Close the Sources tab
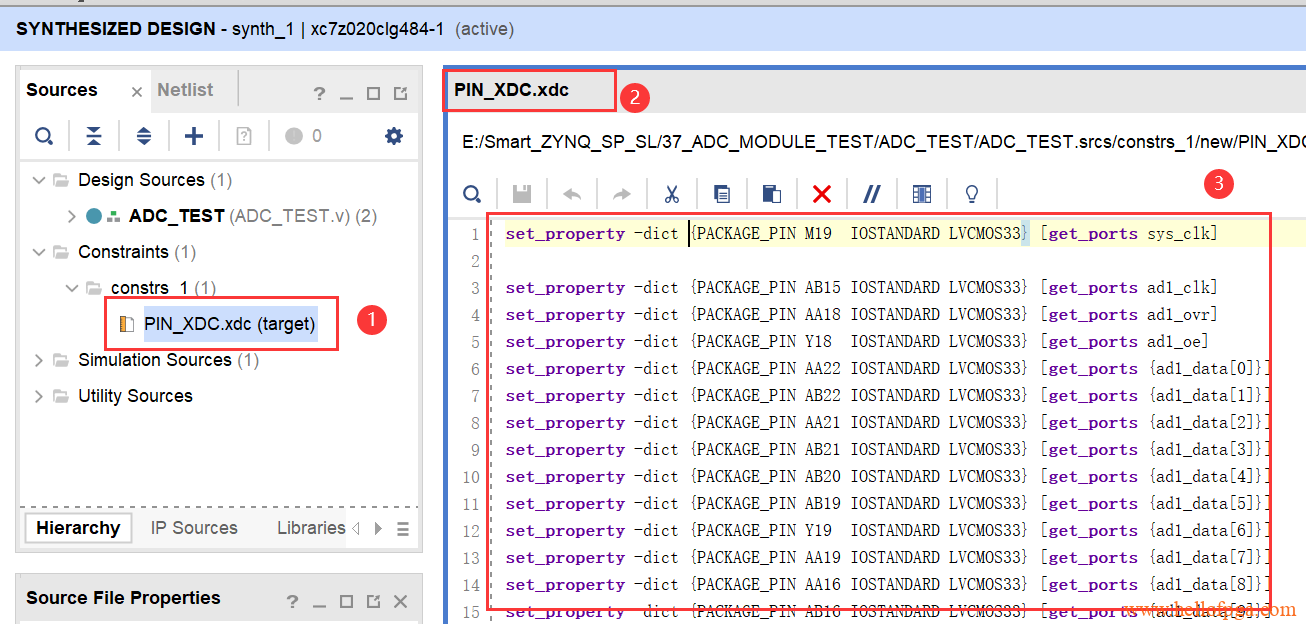Viewport: 1306px width, 624px height. 137,92
